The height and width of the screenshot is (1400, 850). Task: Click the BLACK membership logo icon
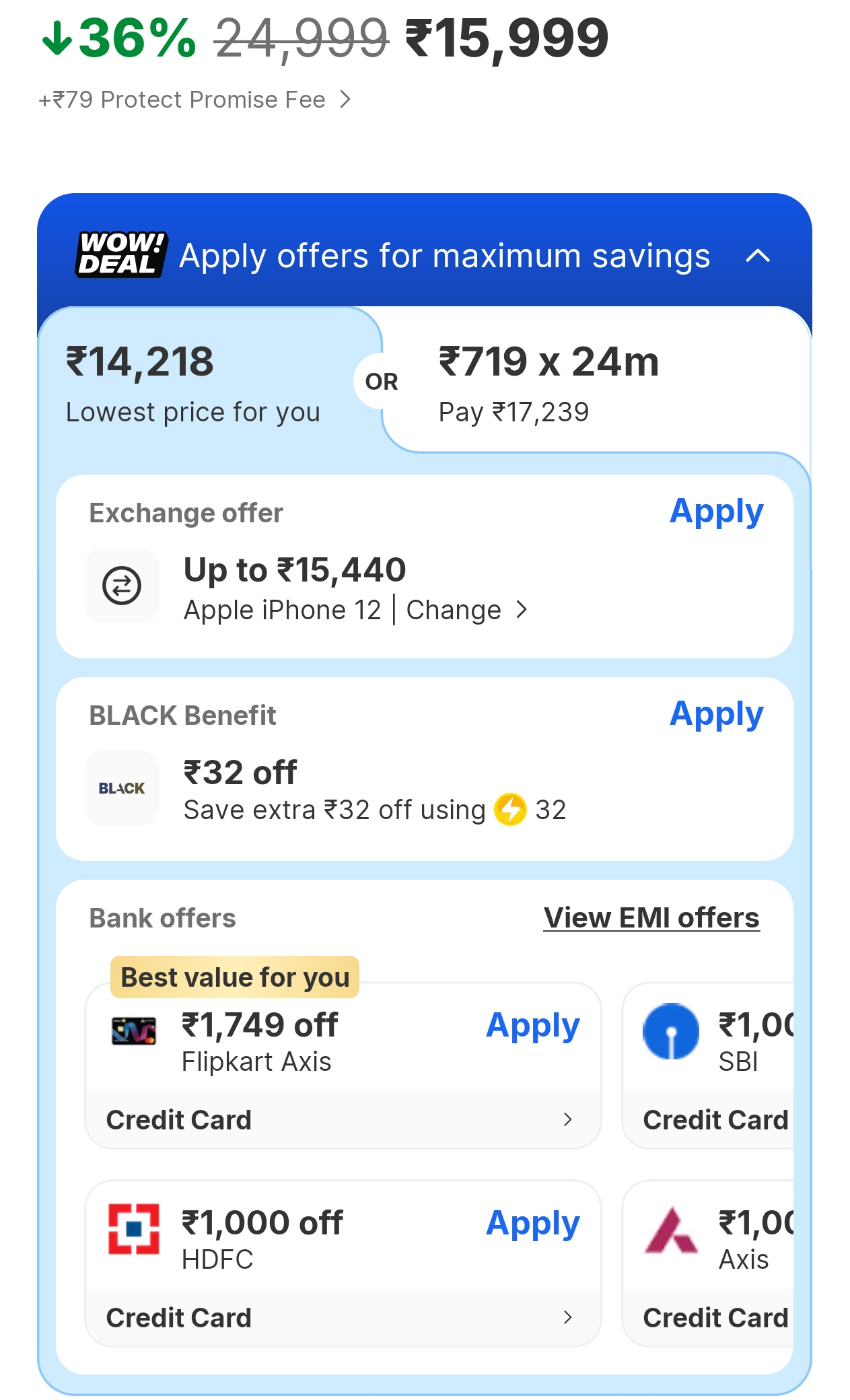122,788
